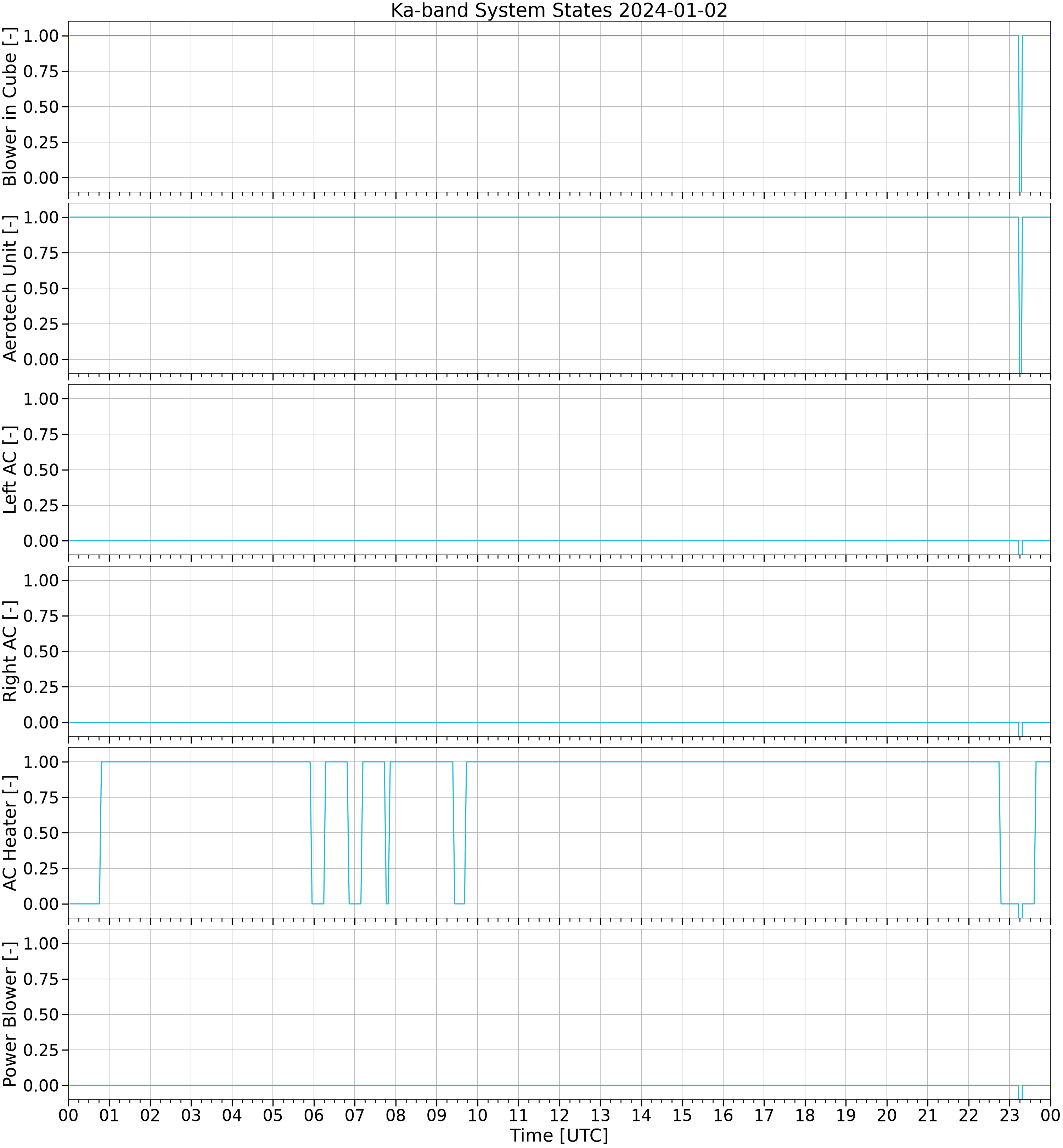The image size is (1063, 1148).
Task: Click the Power Blower y-axis label
Action: click(10, 1014)
